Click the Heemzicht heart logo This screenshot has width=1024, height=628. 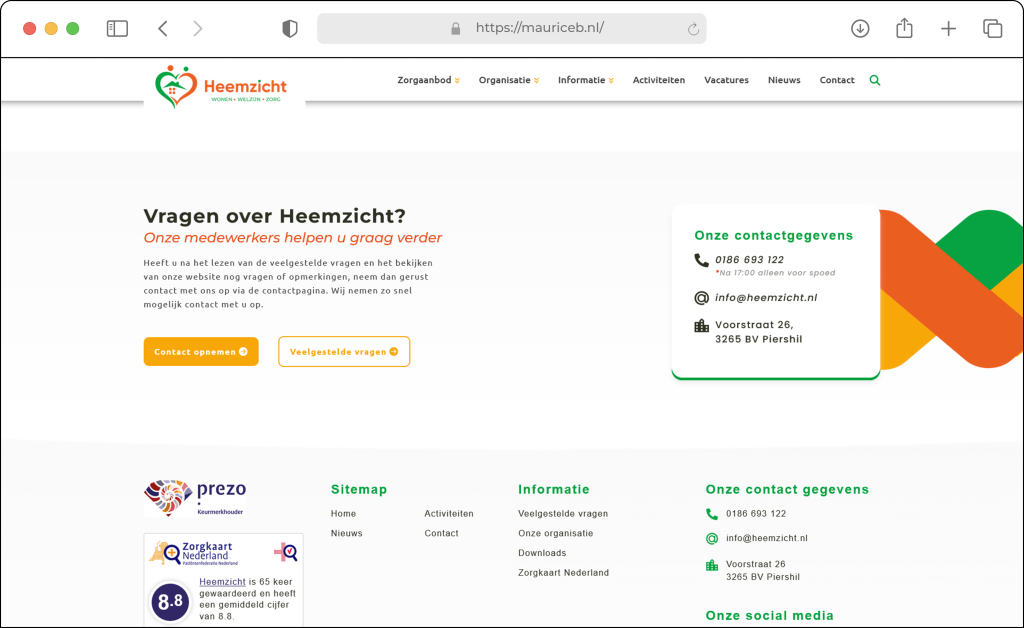(x=221, y=86)
